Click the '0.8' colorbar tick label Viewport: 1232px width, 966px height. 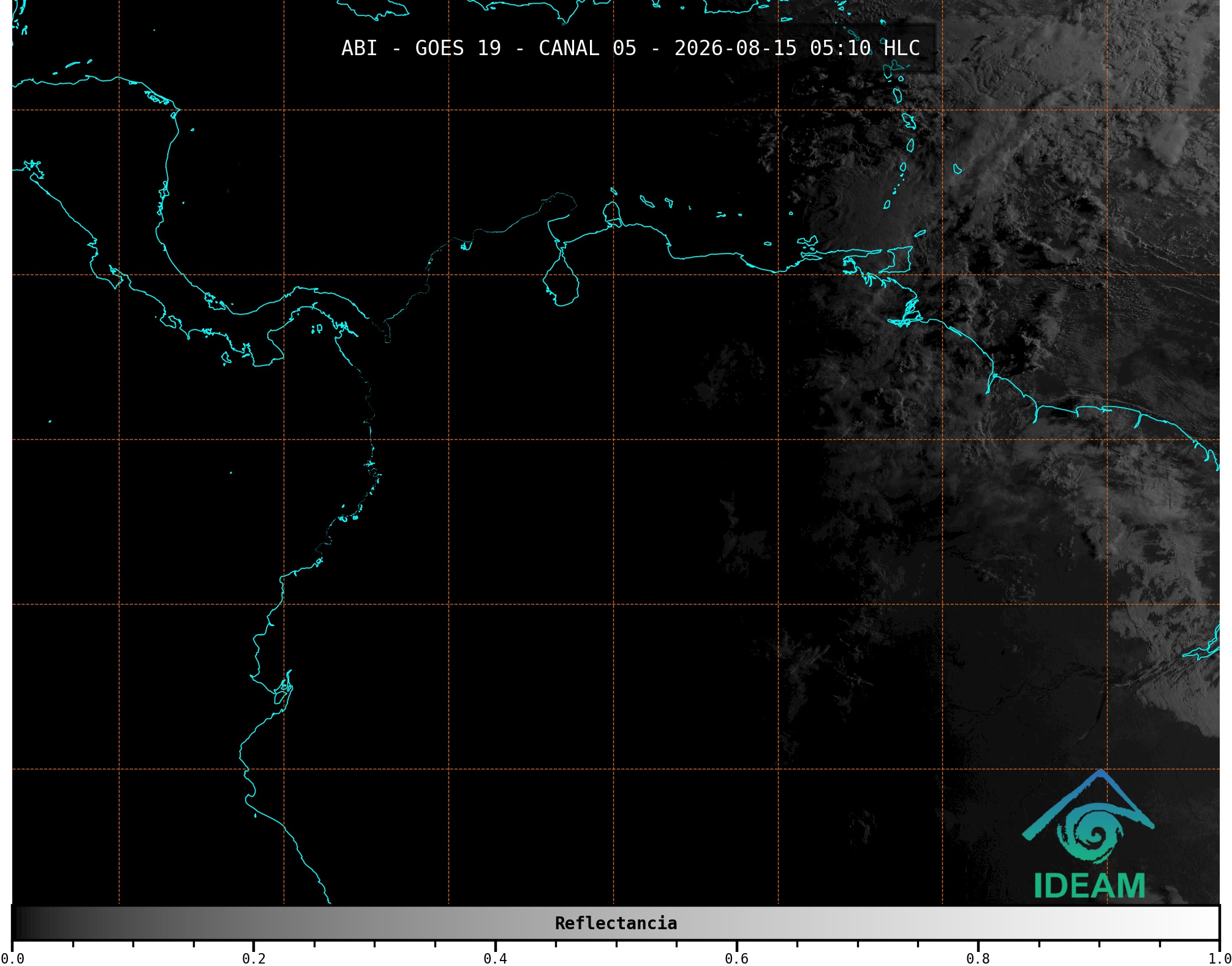pyautogui.click(x=978, y=958)
